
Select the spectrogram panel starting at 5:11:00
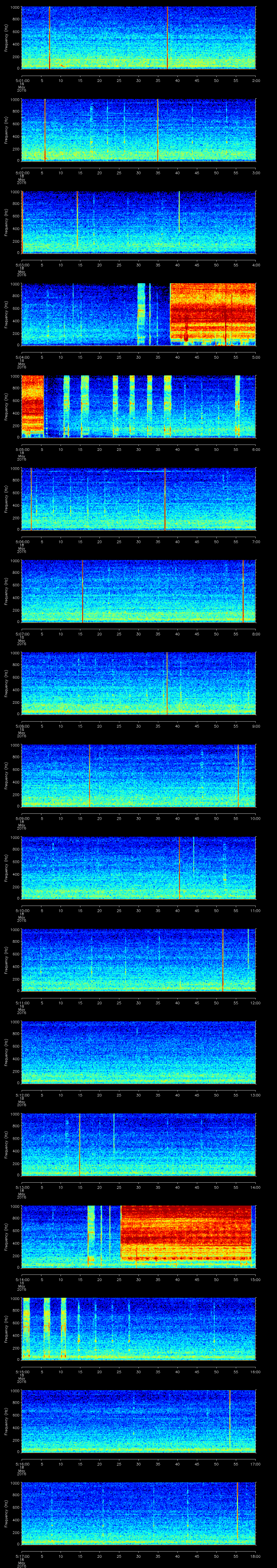[x=138, y=960]
